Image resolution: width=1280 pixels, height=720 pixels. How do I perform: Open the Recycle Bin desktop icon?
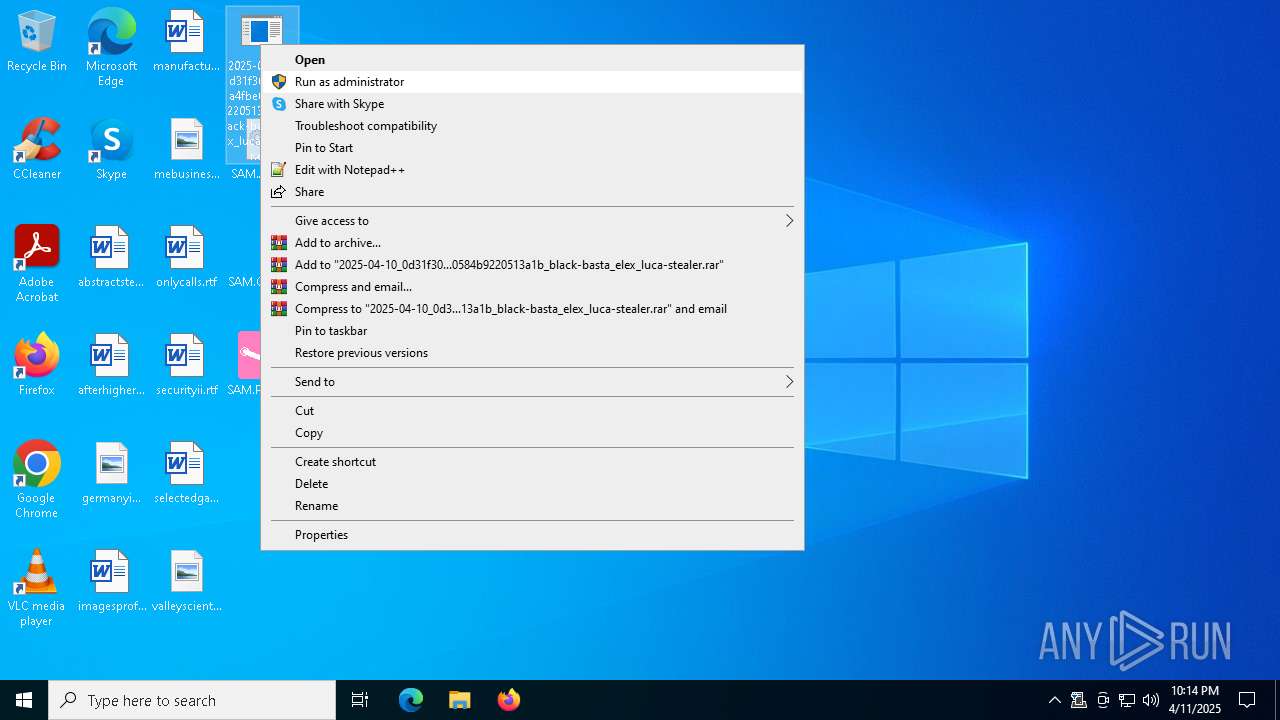(37, 42)
